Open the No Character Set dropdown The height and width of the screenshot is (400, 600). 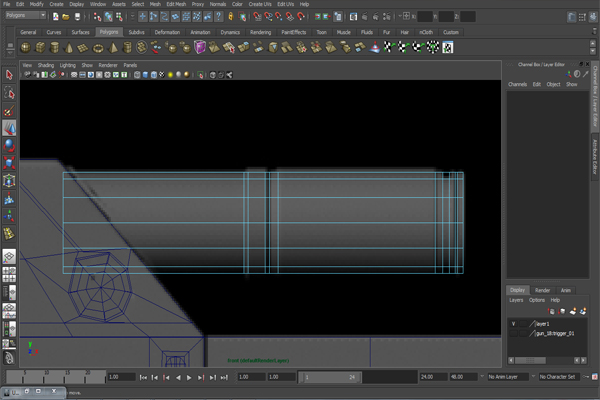[559, 377]
